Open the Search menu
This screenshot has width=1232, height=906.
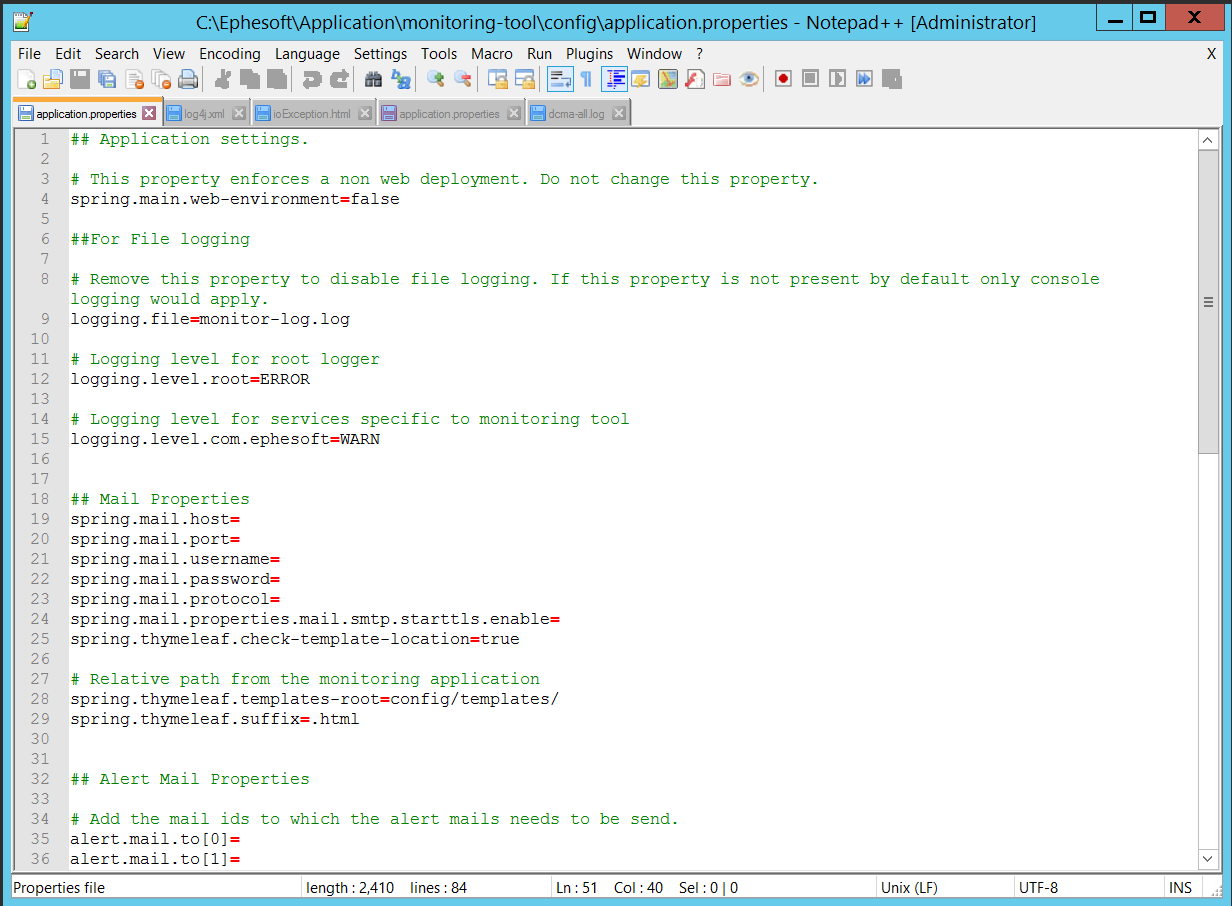pos(117,54)
